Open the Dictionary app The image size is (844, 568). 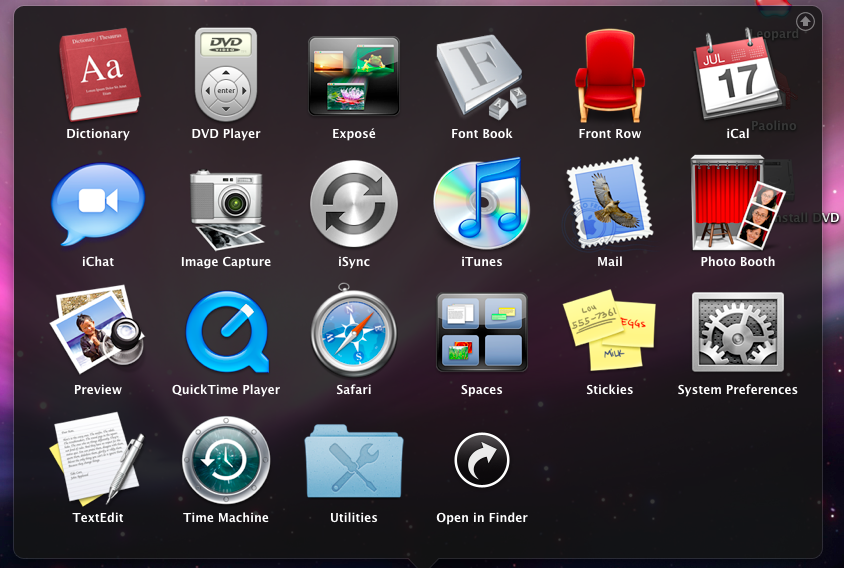click(99, 75)
